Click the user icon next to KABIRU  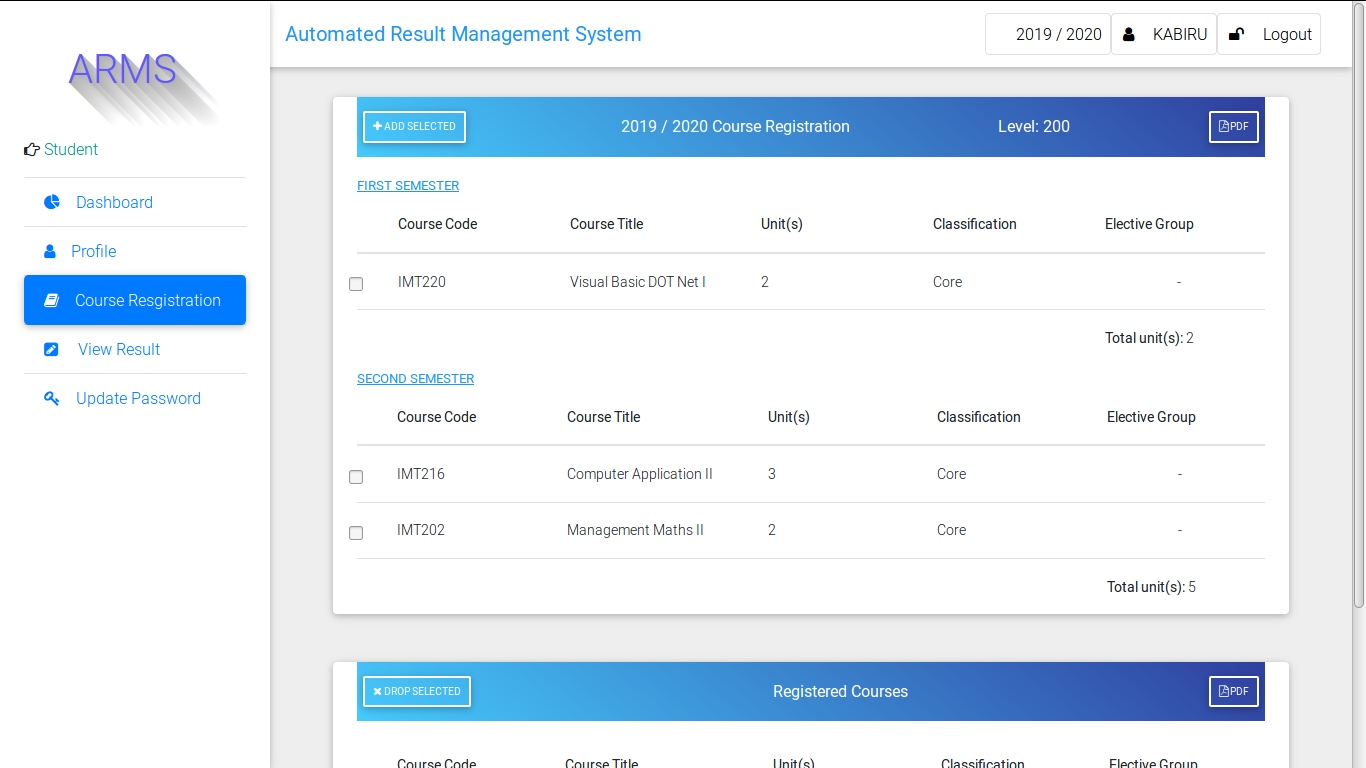click(1129, 33)
